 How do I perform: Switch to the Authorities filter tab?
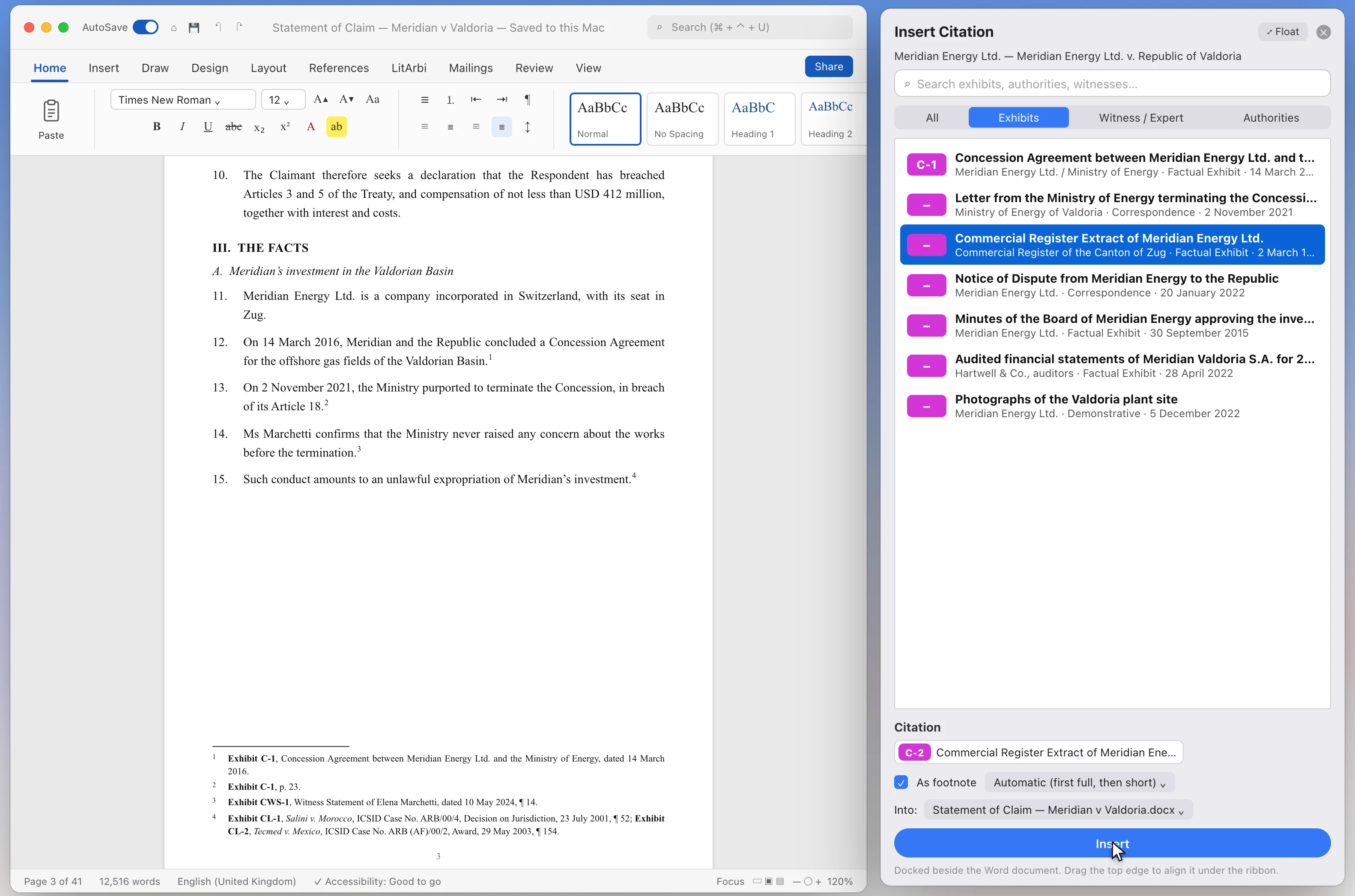coord(1271,118)
